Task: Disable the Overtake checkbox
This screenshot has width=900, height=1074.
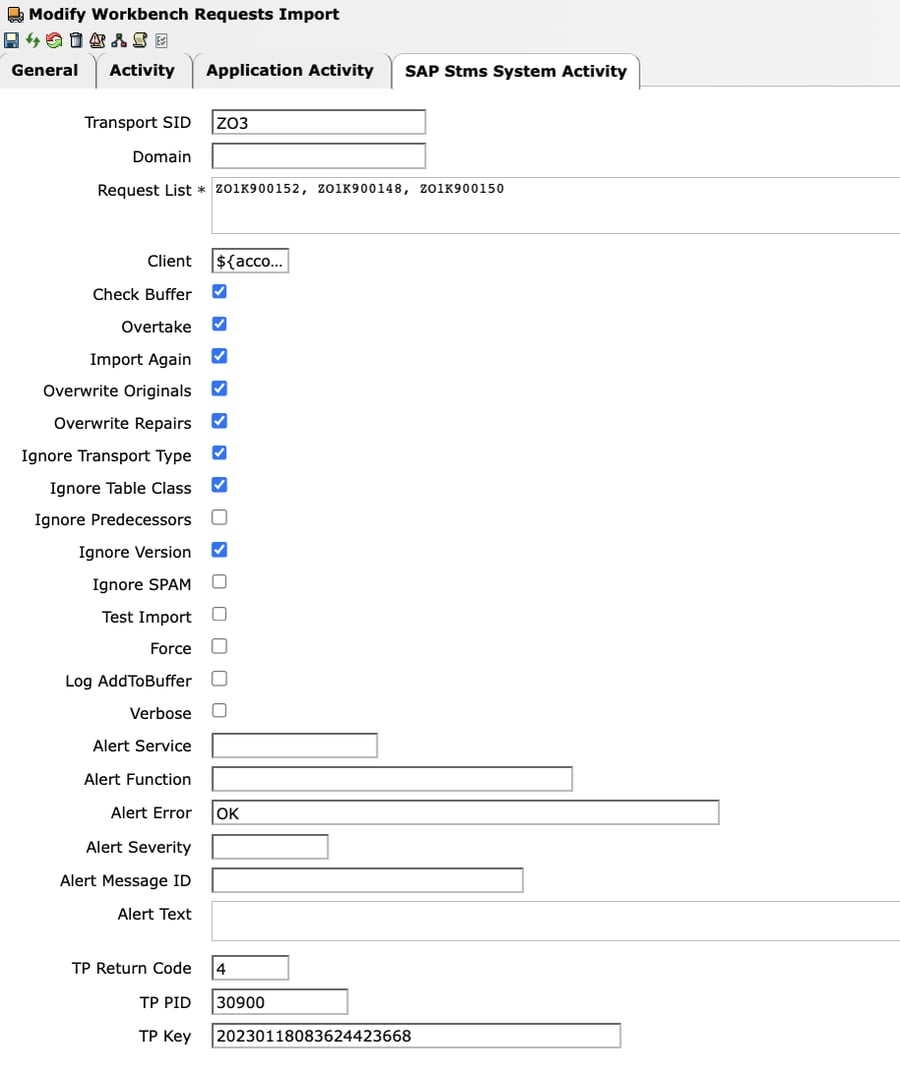Action: (219, 324)
